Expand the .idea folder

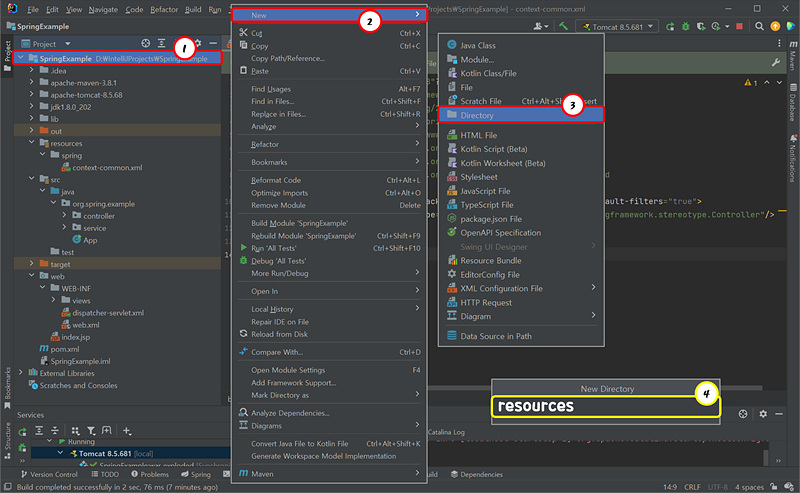[x=32, y=70]
